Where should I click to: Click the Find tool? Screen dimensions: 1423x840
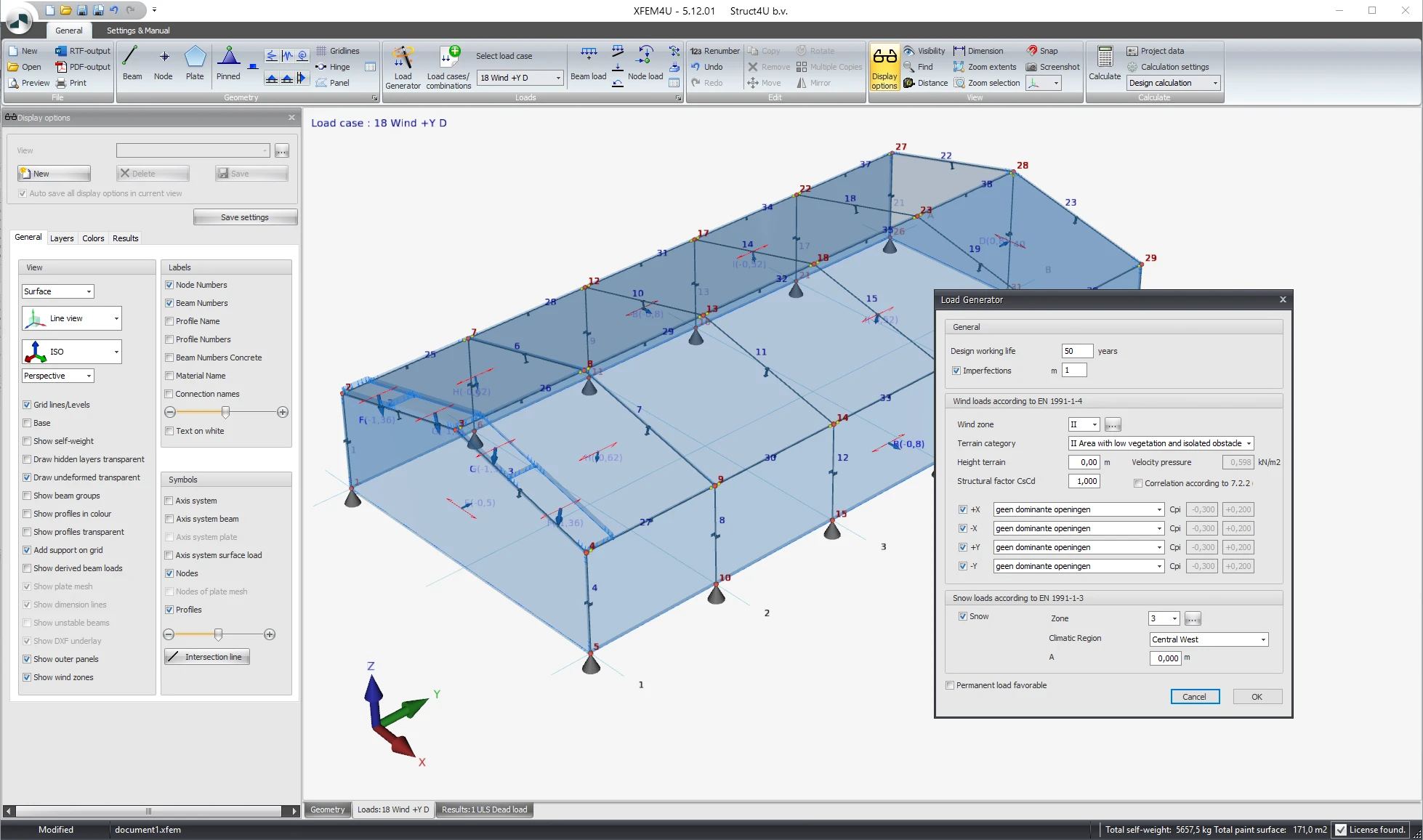(918, 67)
